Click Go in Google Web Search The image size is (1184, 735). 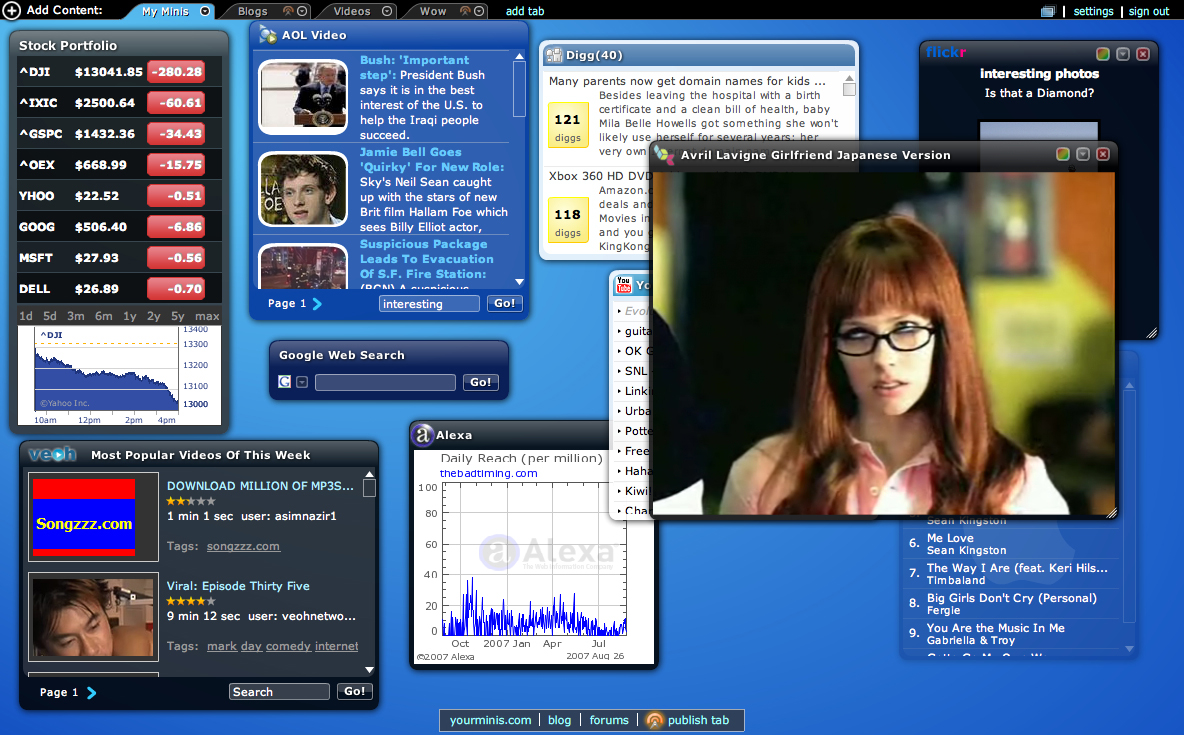(x=480, y=382)
